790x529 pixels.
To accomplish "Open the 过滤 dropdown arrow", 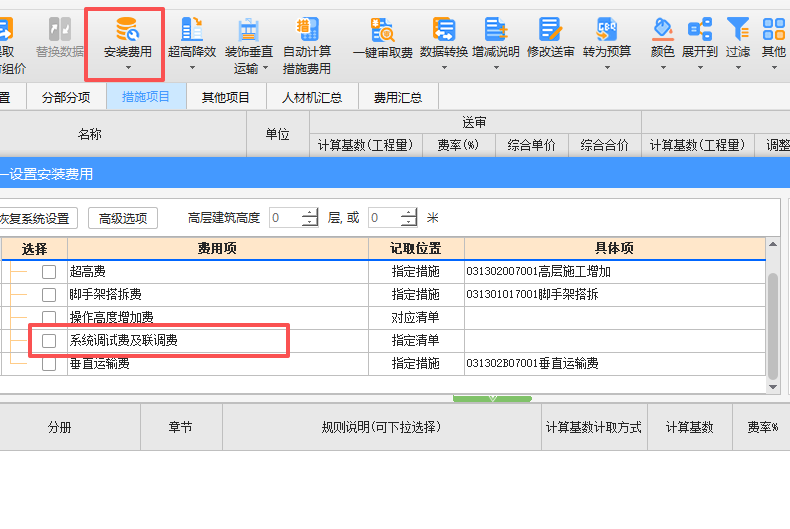I will [x=738, y=68].
